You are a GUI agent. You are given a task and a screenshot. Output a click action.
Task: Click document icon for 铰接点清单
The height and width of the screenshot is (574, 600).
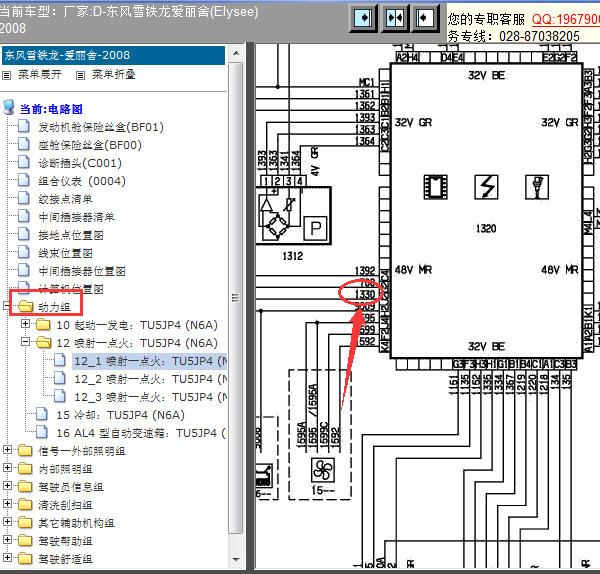(x=24, y=198)
